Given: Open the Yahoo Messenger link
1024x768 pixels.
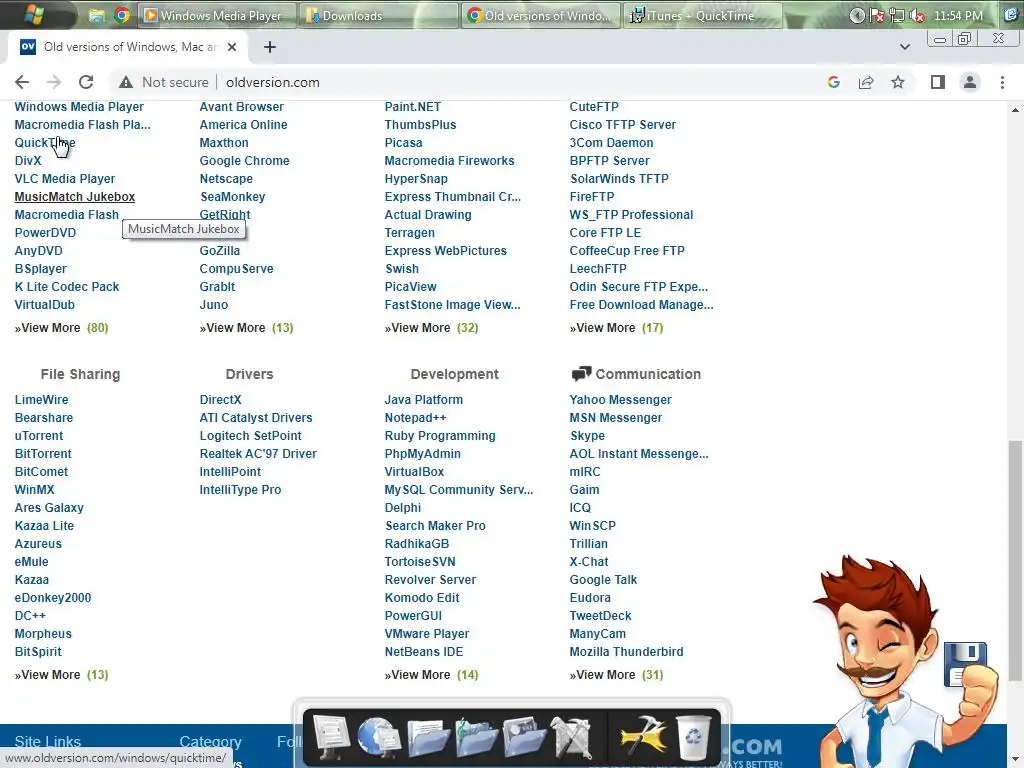Looking at the screenshot, I should (x=620, y=400).
